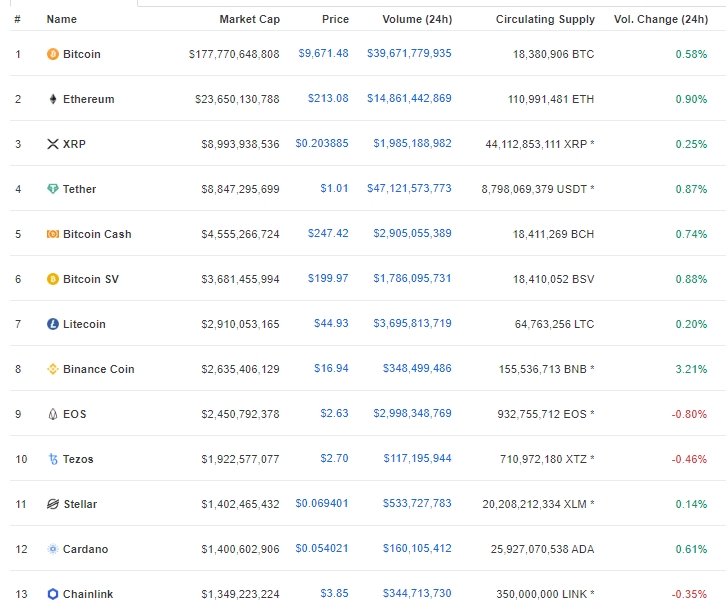
Task: Click Bitcoin price $9,671.48
Action: click(323, 53)
